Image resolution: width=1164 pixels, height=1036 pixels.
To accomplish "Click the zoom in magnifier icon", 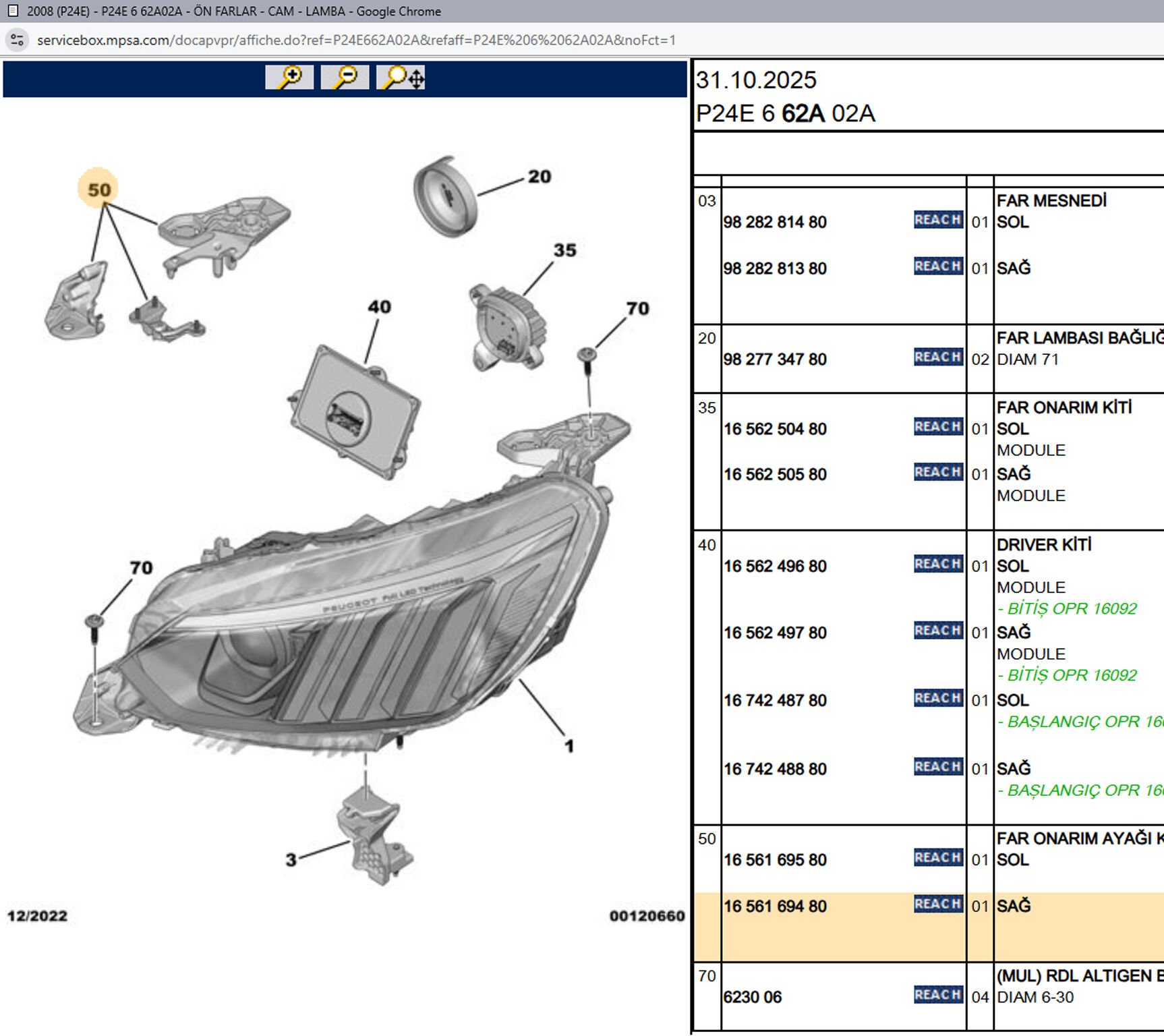I will click(x=289, y=78).
